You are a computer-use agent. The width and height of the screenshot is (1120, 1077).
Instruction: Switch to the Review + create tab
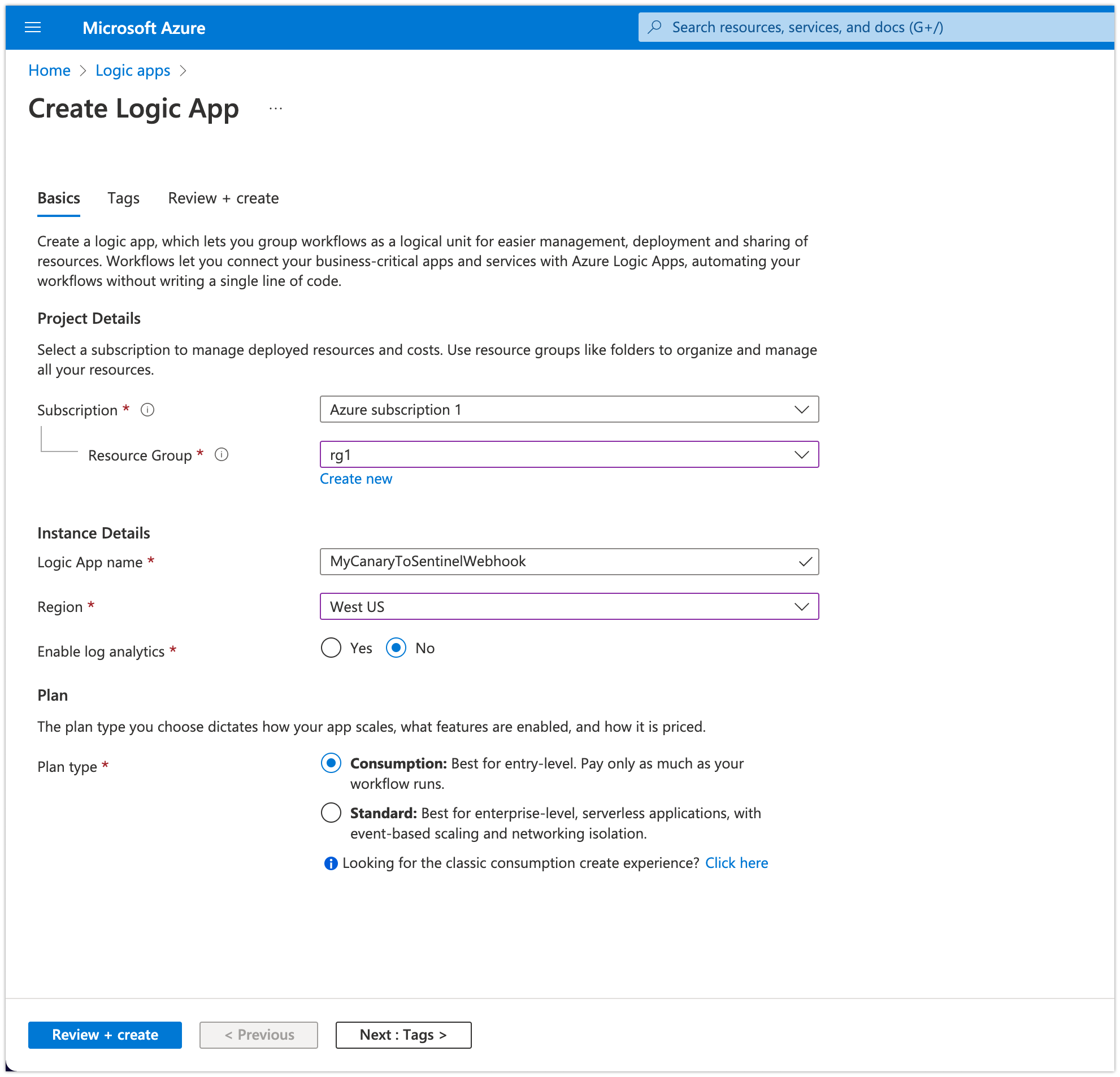223,198
